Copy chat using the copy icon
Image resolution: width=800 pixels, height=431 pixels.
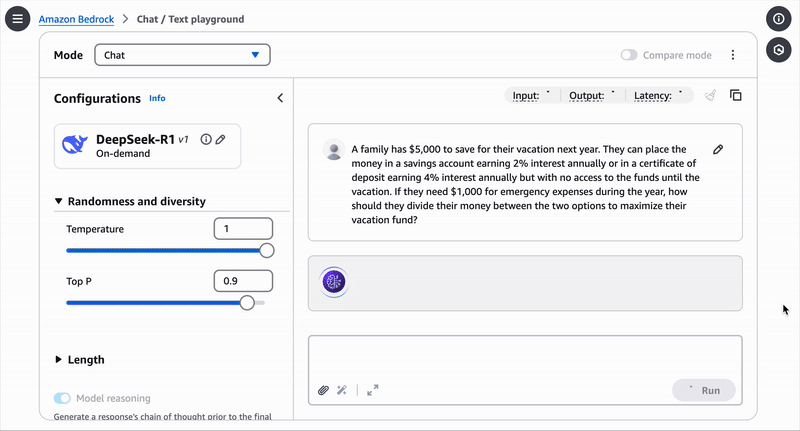[x=736, y=95]
